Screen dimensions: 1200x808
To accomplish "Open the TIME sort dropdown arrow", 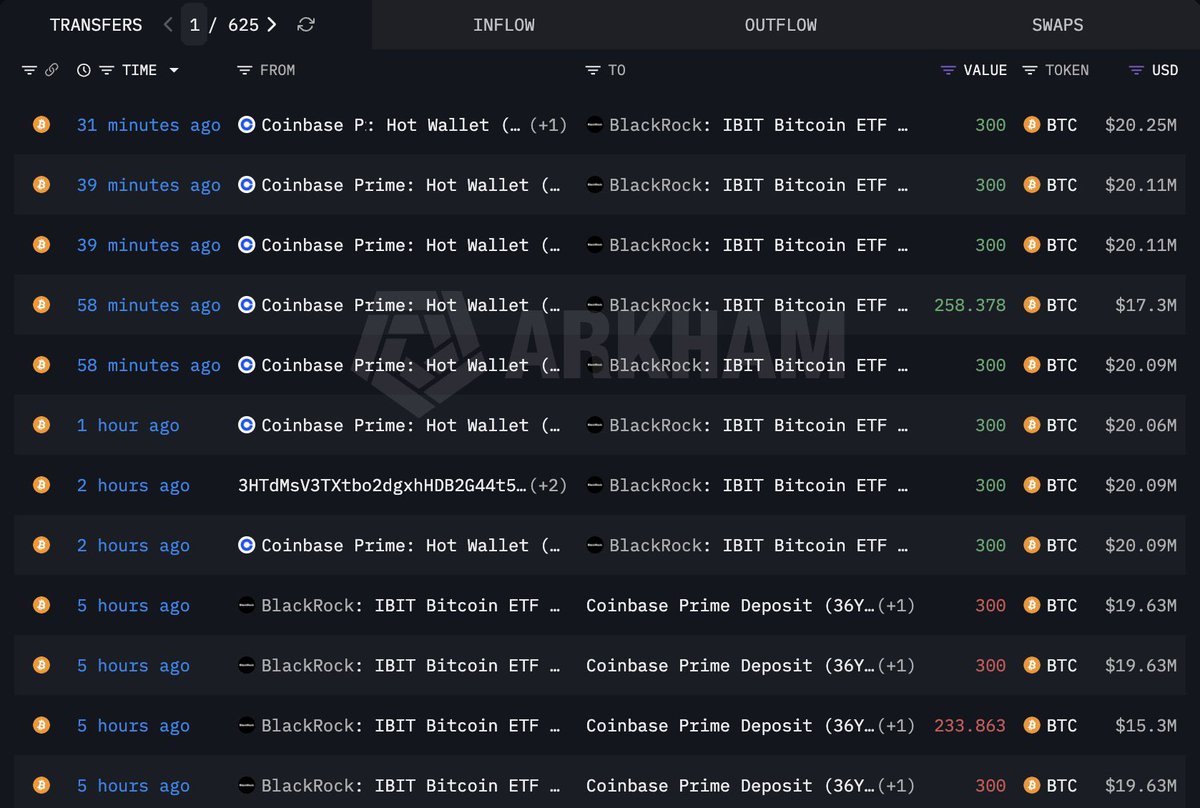I will (x=176, y=70).
